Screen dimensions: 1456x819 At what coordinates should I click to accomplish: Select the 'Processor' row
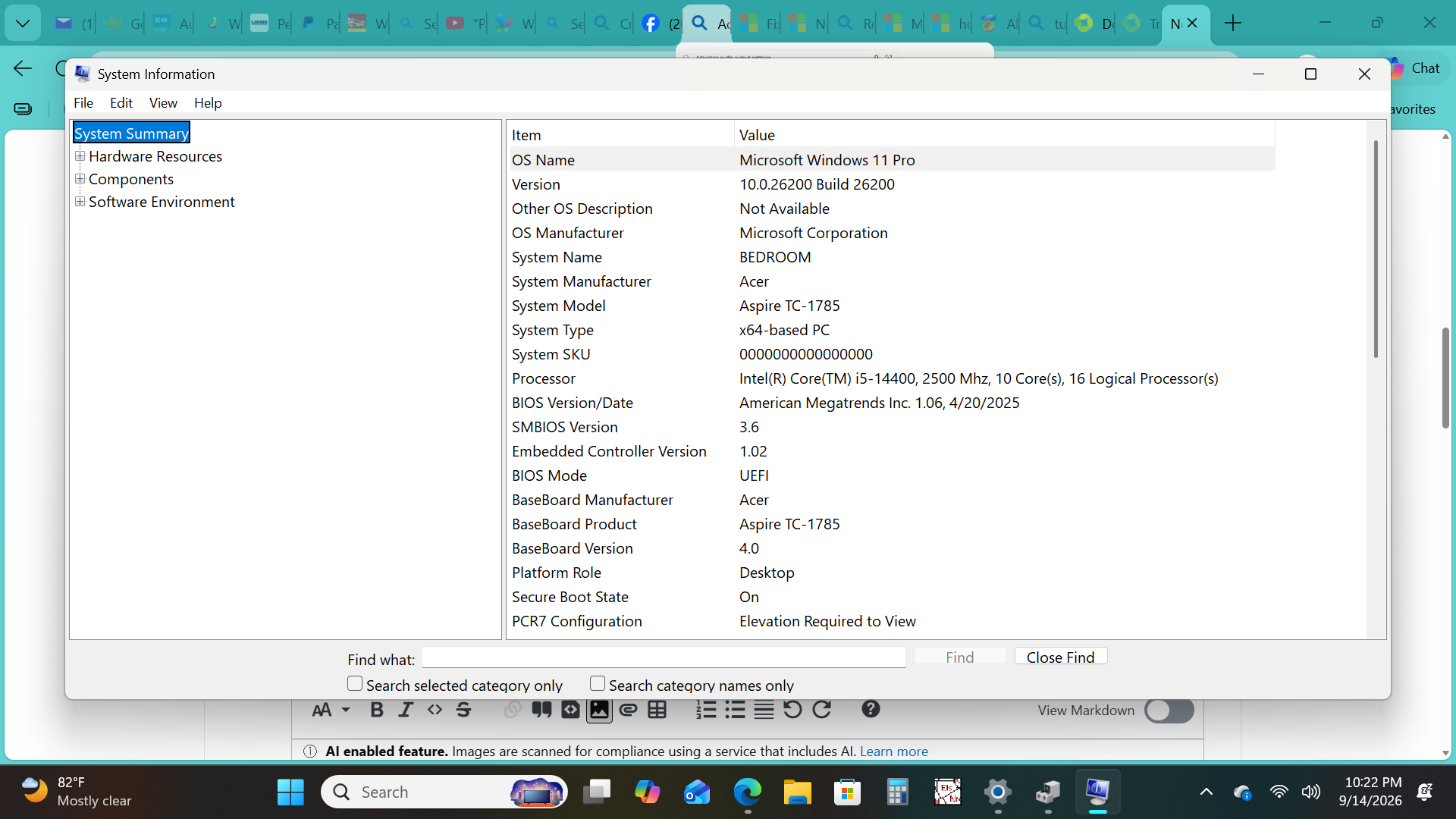click(892, 378)
